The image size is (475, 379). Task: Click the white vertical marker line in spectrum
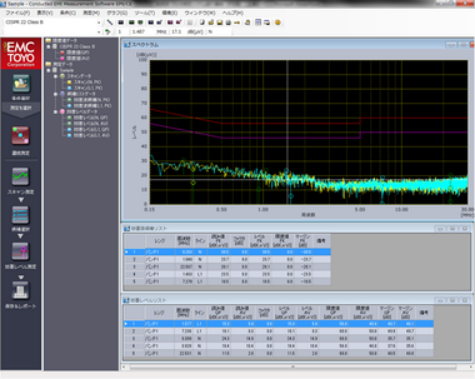[x=288, y=132]
